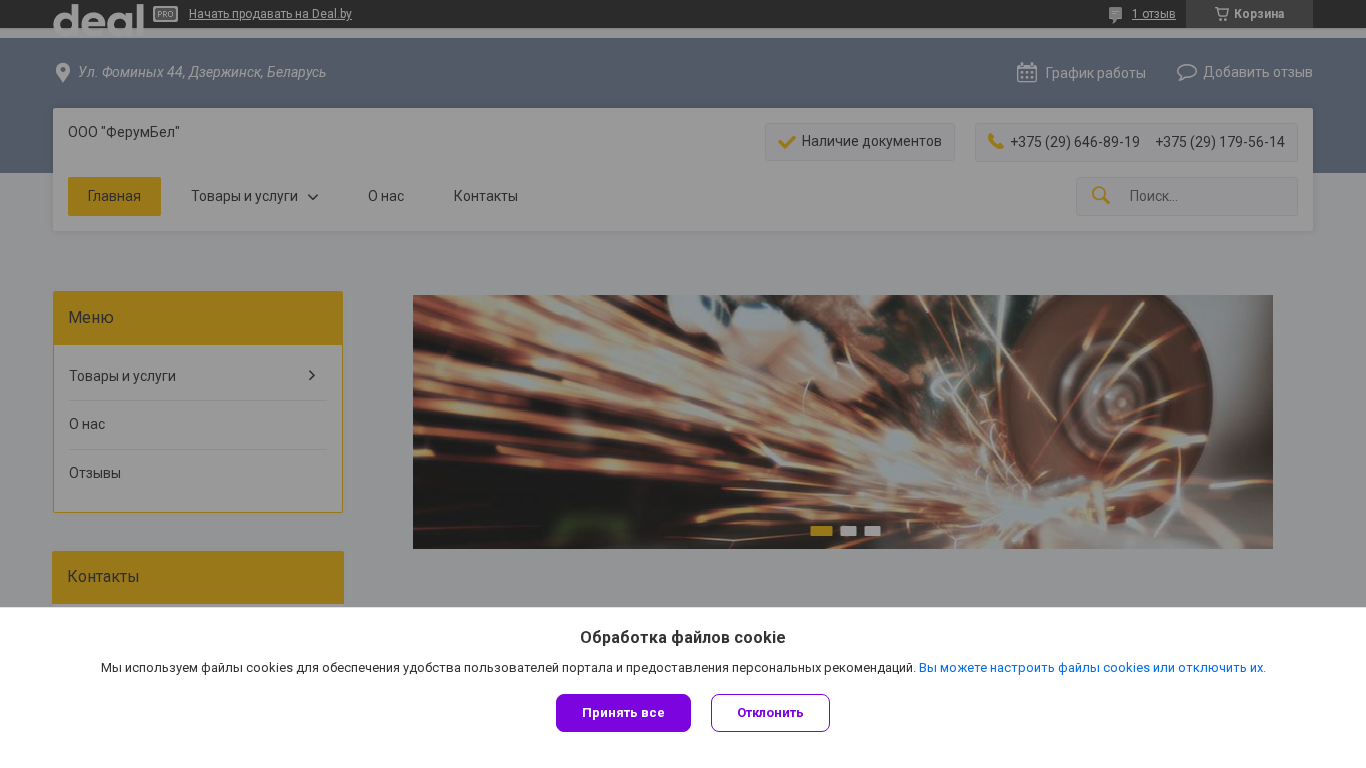Accept all cookies with Принять все

click(x=623, y=713)
